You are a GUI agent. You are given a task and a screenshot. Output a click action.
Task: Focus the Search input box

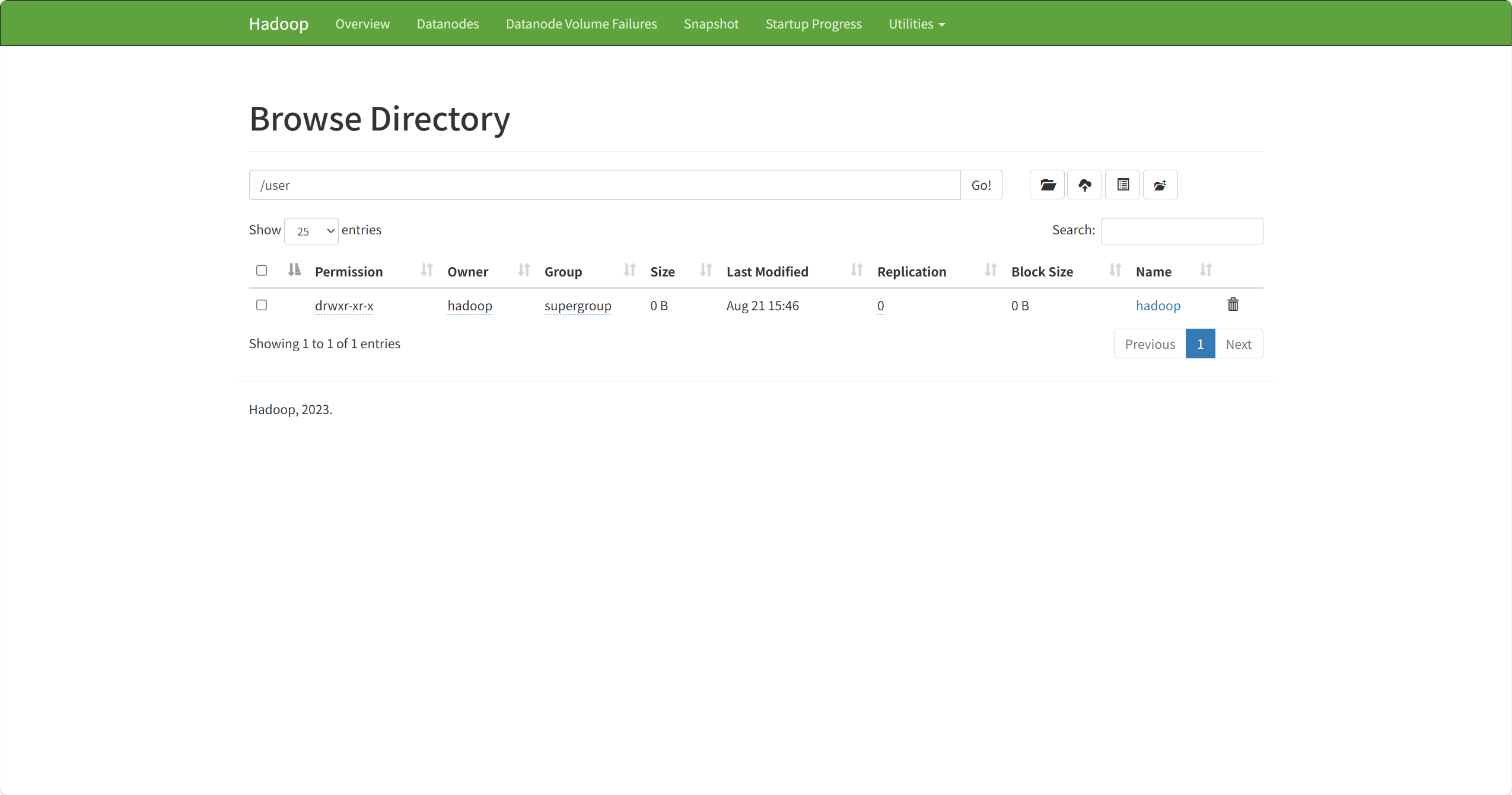(1182, 231)
